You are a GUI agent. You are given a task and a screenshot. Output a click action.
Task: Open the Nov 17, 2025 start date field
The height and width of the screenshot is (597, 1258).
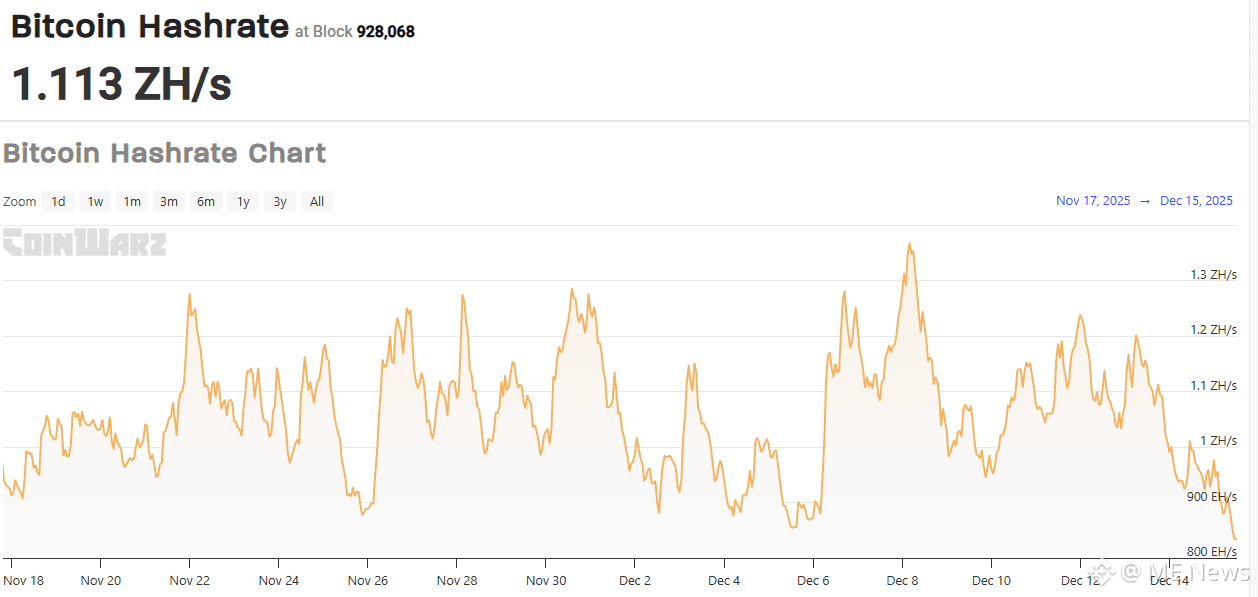(1093, 201)
